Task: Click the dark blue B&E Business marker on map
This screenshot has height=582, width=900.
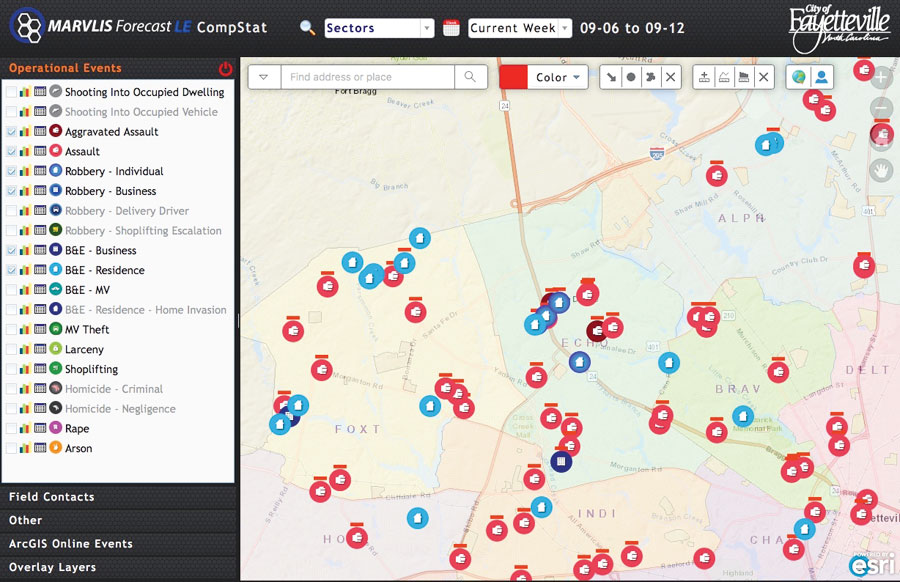Action: click(561, 461)
